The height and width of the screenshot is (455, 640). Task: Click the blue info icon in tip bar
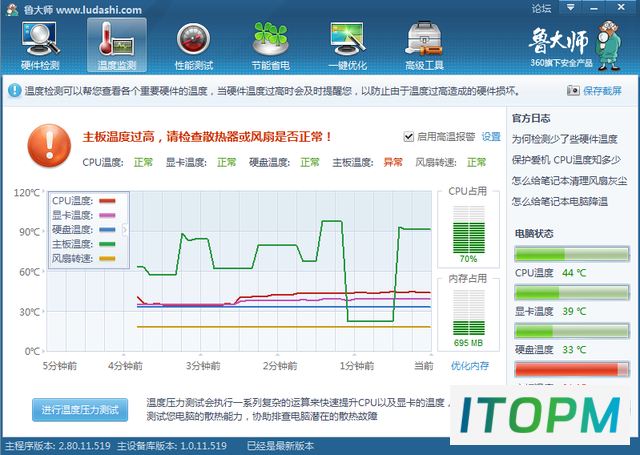[x=15, y=90]
